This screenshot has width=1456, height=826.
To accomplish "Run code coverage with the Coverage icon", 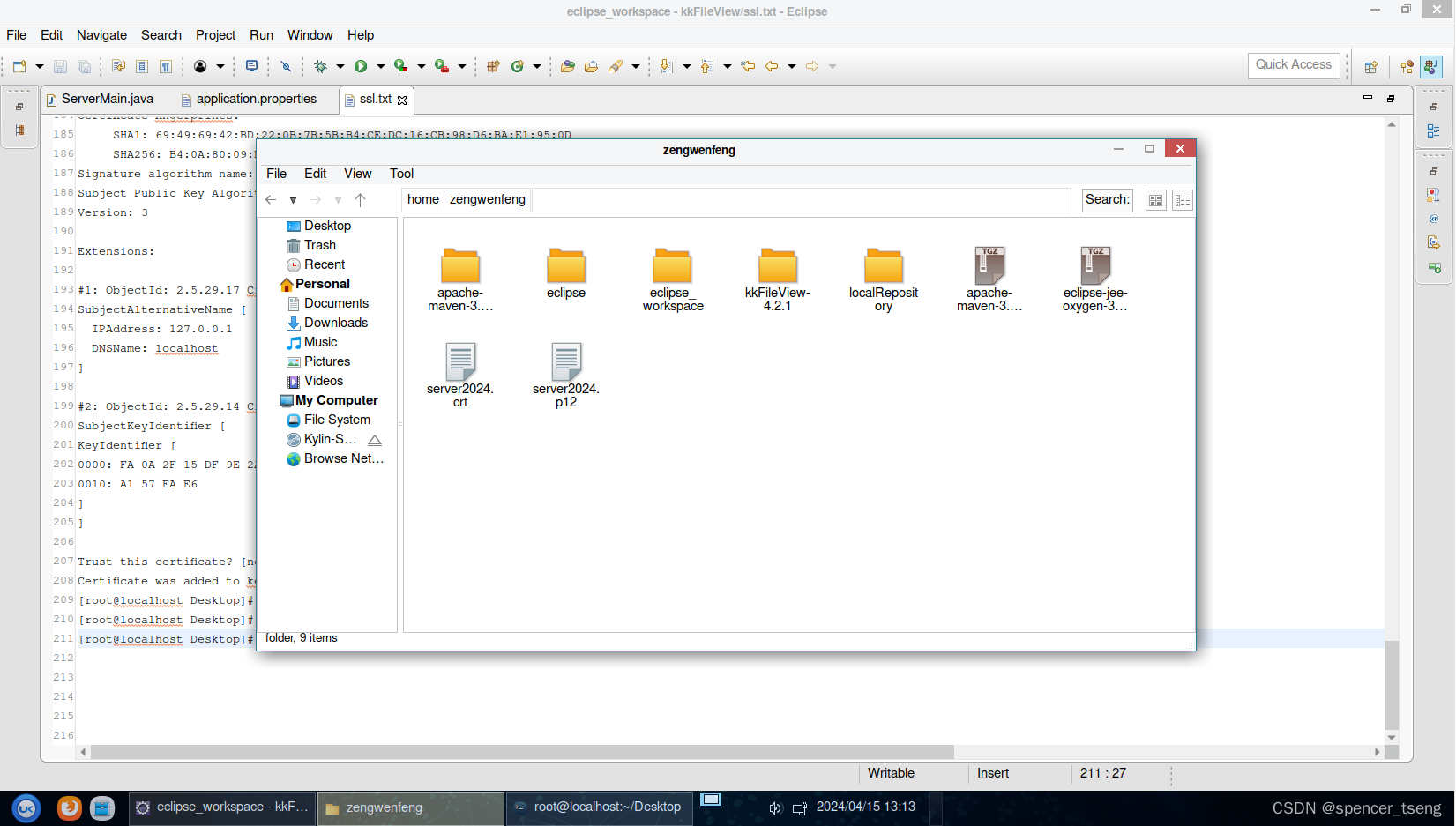I will pyautogui.click(x=401, y=66).
